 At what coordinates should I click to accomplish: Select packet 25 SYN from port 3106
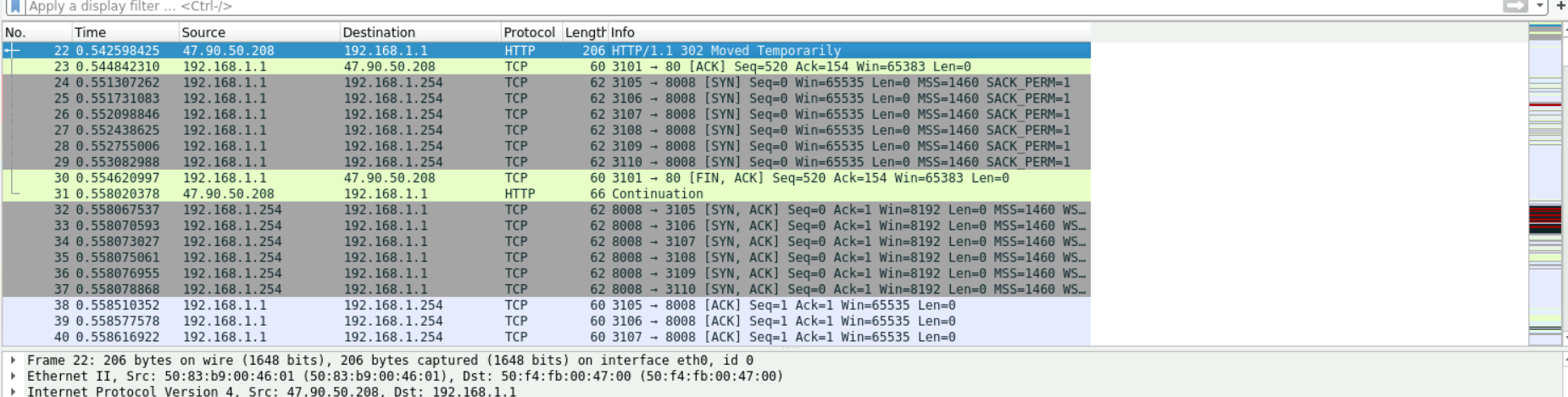547,98
